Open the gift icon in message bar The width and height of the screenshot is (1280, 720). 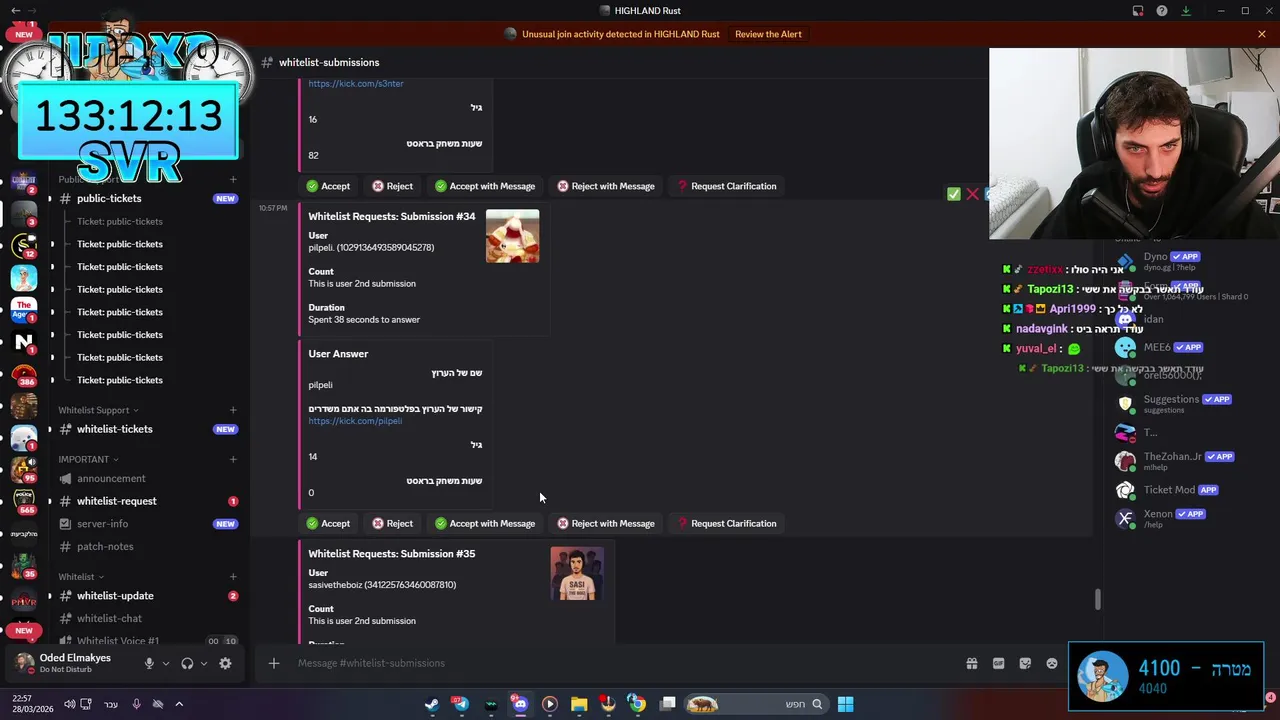click(x=971, y=663)
